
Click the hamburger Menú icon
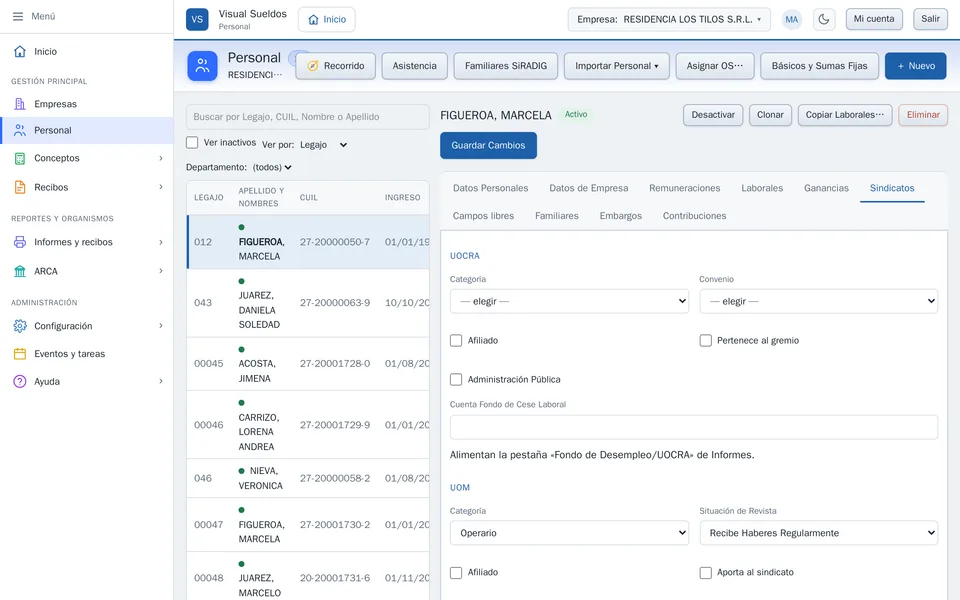point(18,17)
